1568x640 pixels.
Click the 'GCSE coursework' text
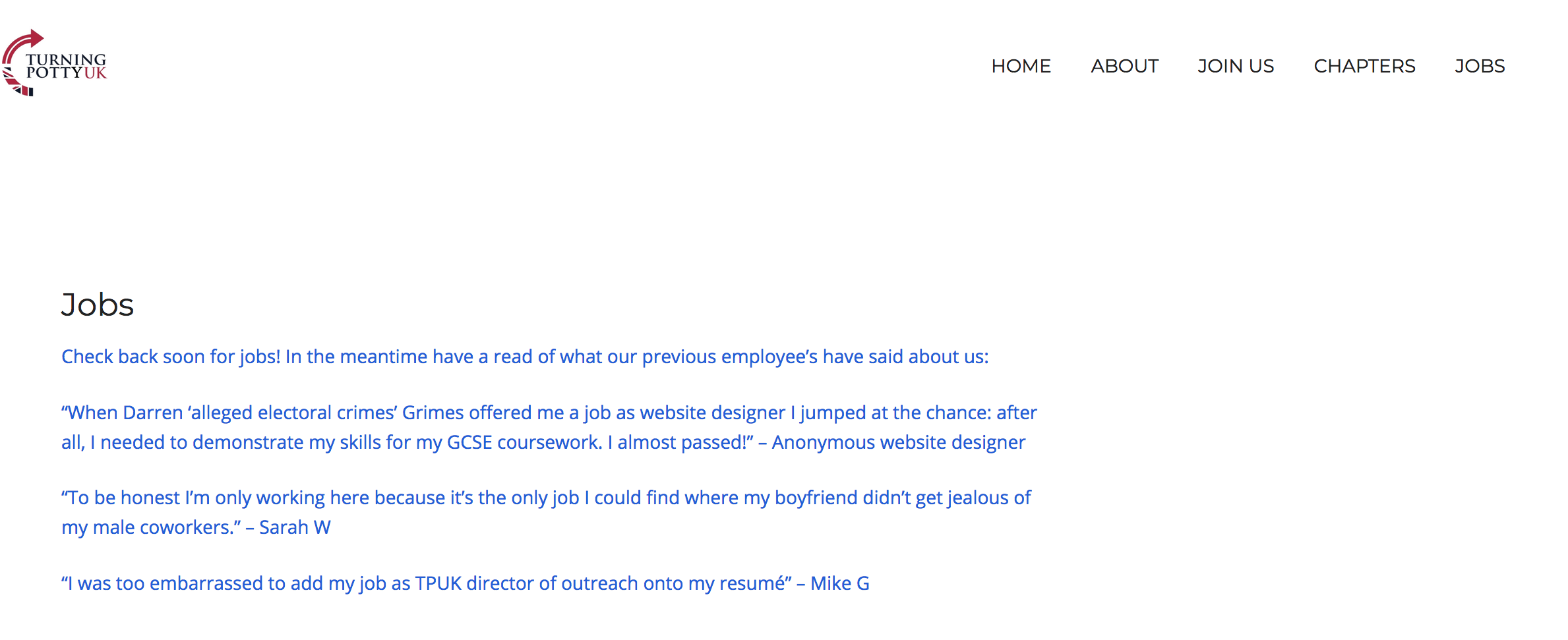click(x=524, y=442)
